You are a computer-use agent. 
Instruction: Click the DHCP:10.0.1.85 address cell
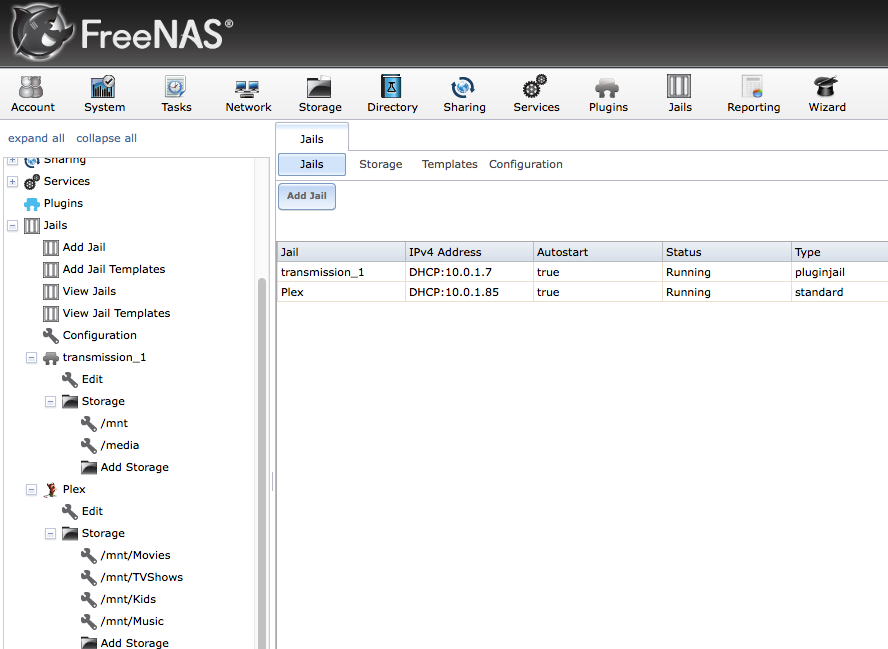469,292
